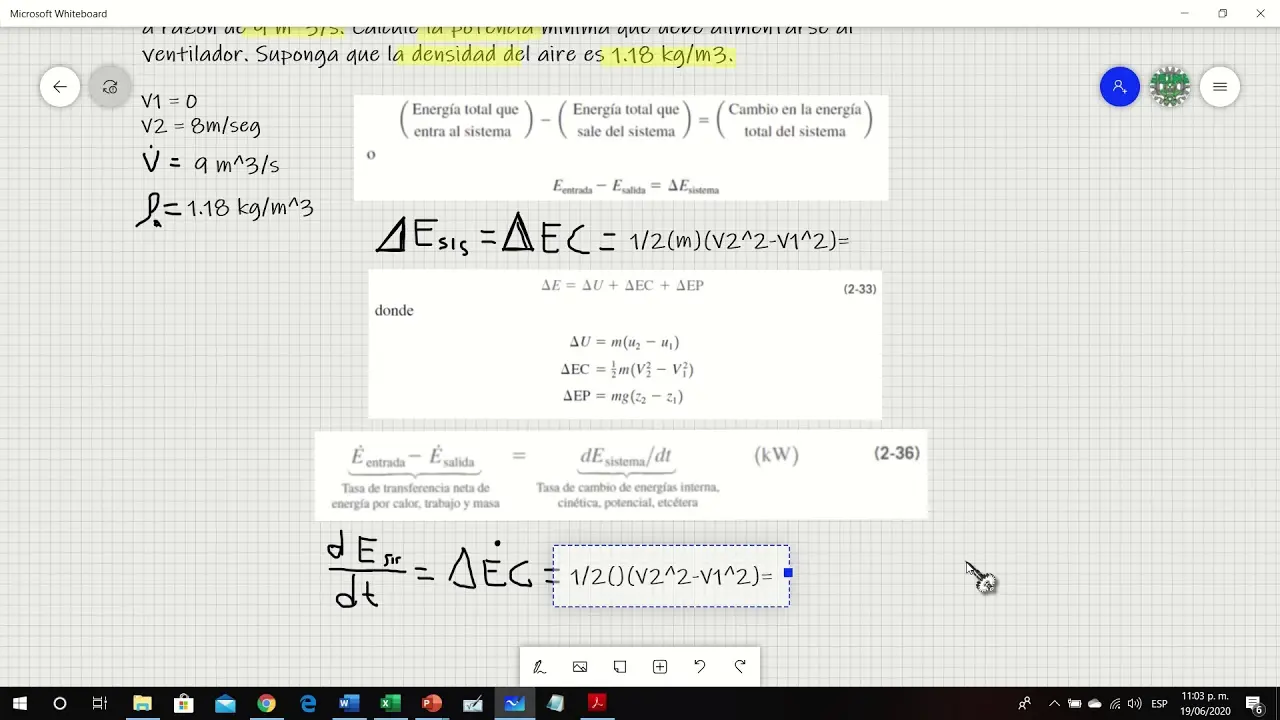Open the Wi-Fi network panel

coord(1115,704)
